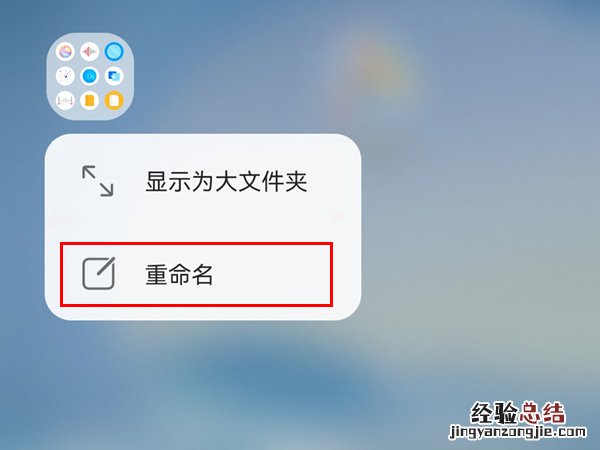This screenshot has height=450, width=600.
Task: Click the diagonal expand arrows icon
Action: [98, 181]
